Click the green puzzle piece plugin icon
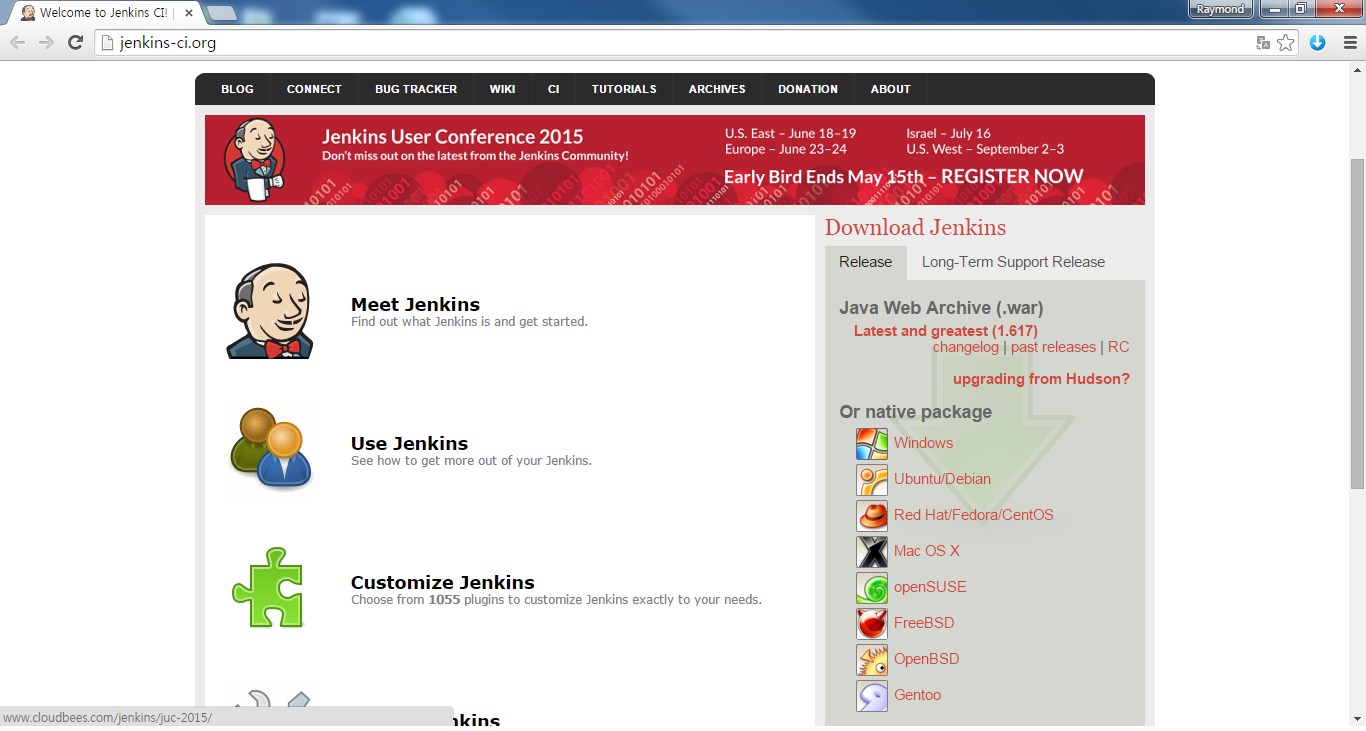Viewport: 1366px width, 731px height. pos(268,588)
